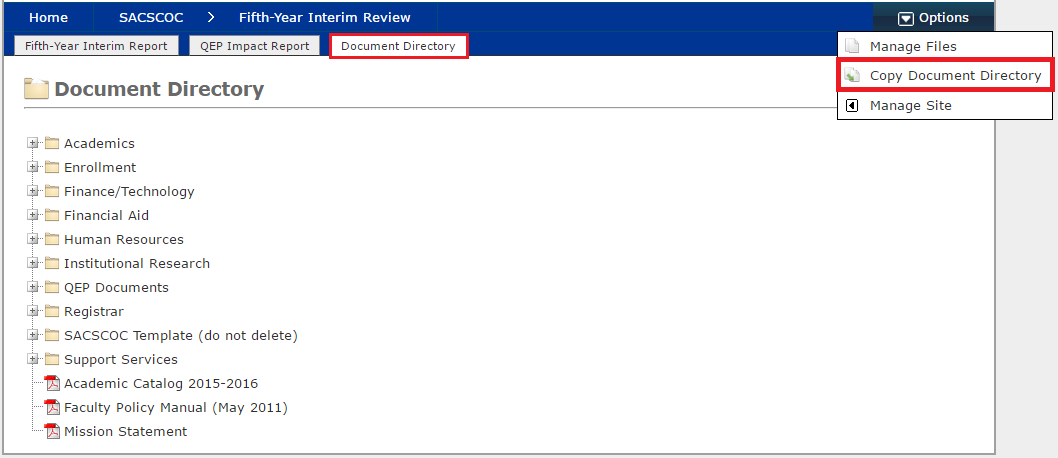Viewport: 1058px width, 458px height.
Task: Click the Manage Files page icon
Action: (852, 47)
